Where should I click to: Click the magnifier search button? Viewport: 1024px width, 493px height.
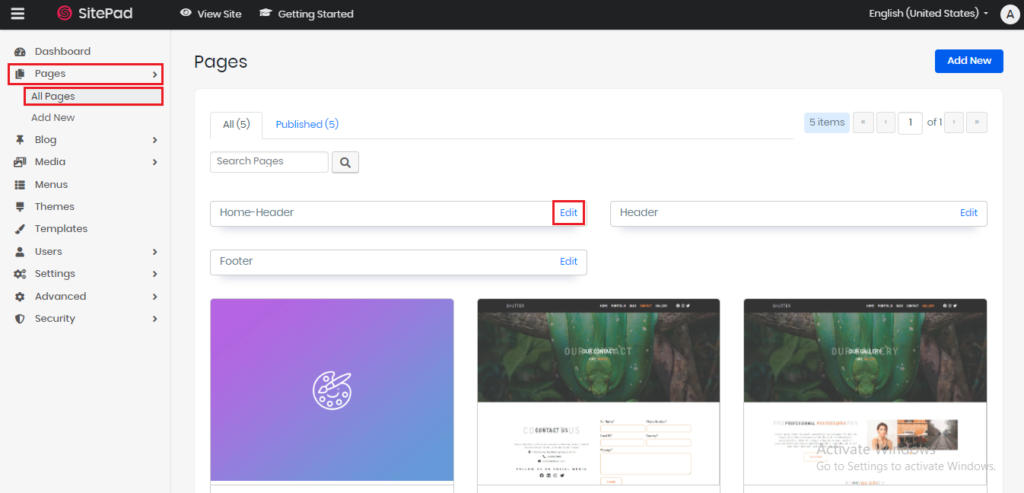(345, 162)
